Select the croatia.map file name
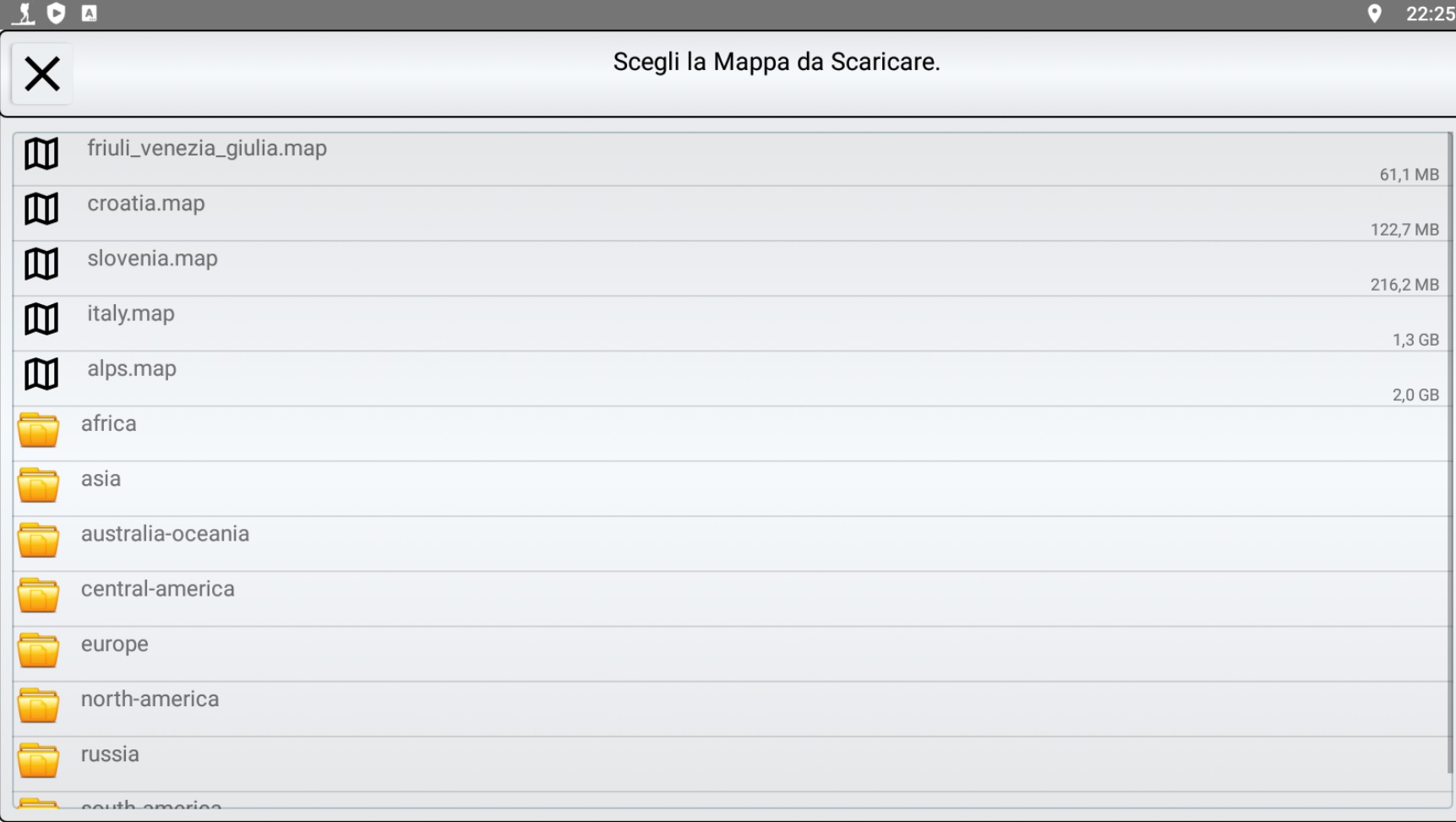 click(146, 204)
